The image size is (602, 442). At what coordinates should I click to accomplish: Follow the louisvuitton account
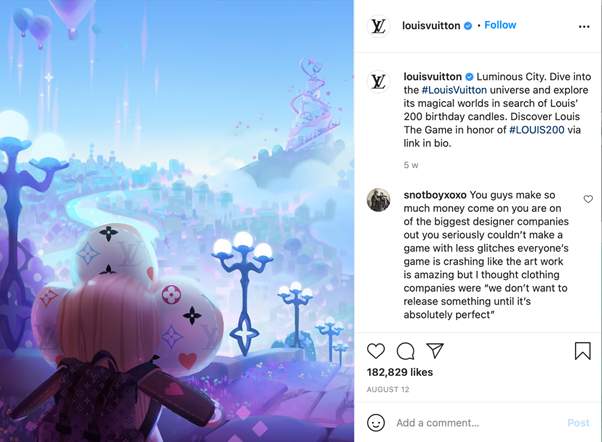[500, 25]
